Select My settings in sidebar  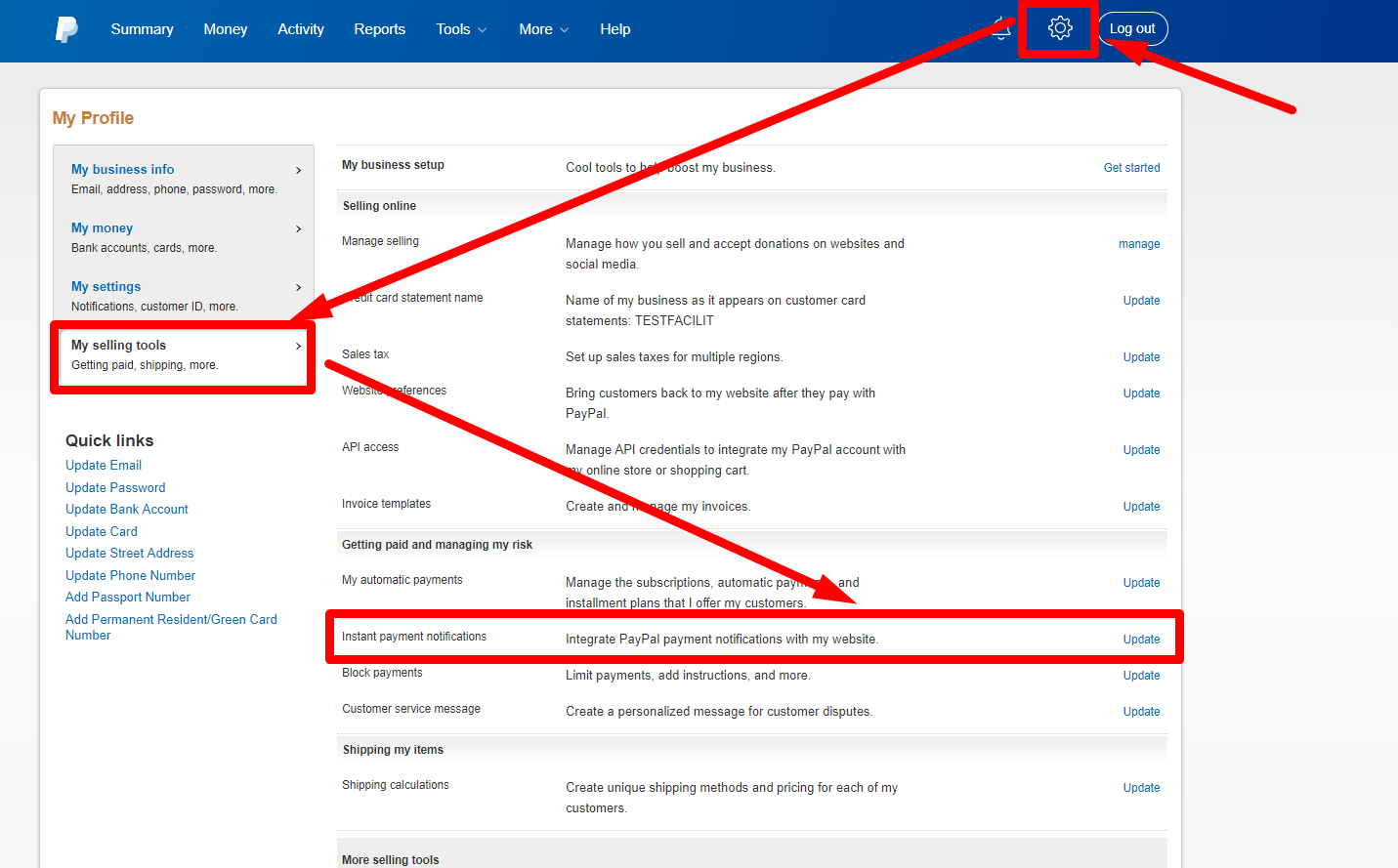[x=106, y=286]
